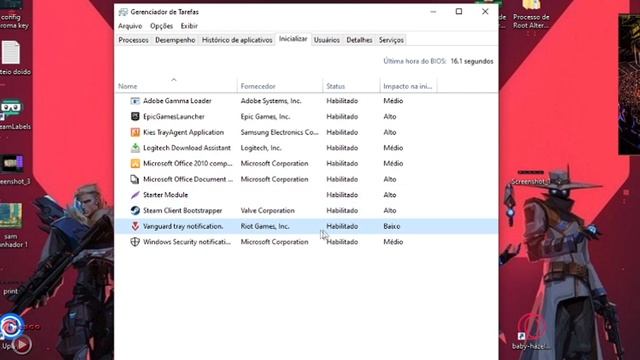Image resolution: width=640 pixels, height=360 pixels.
Task: Select Logitech Download Assistant name
Action: [187, 148]
